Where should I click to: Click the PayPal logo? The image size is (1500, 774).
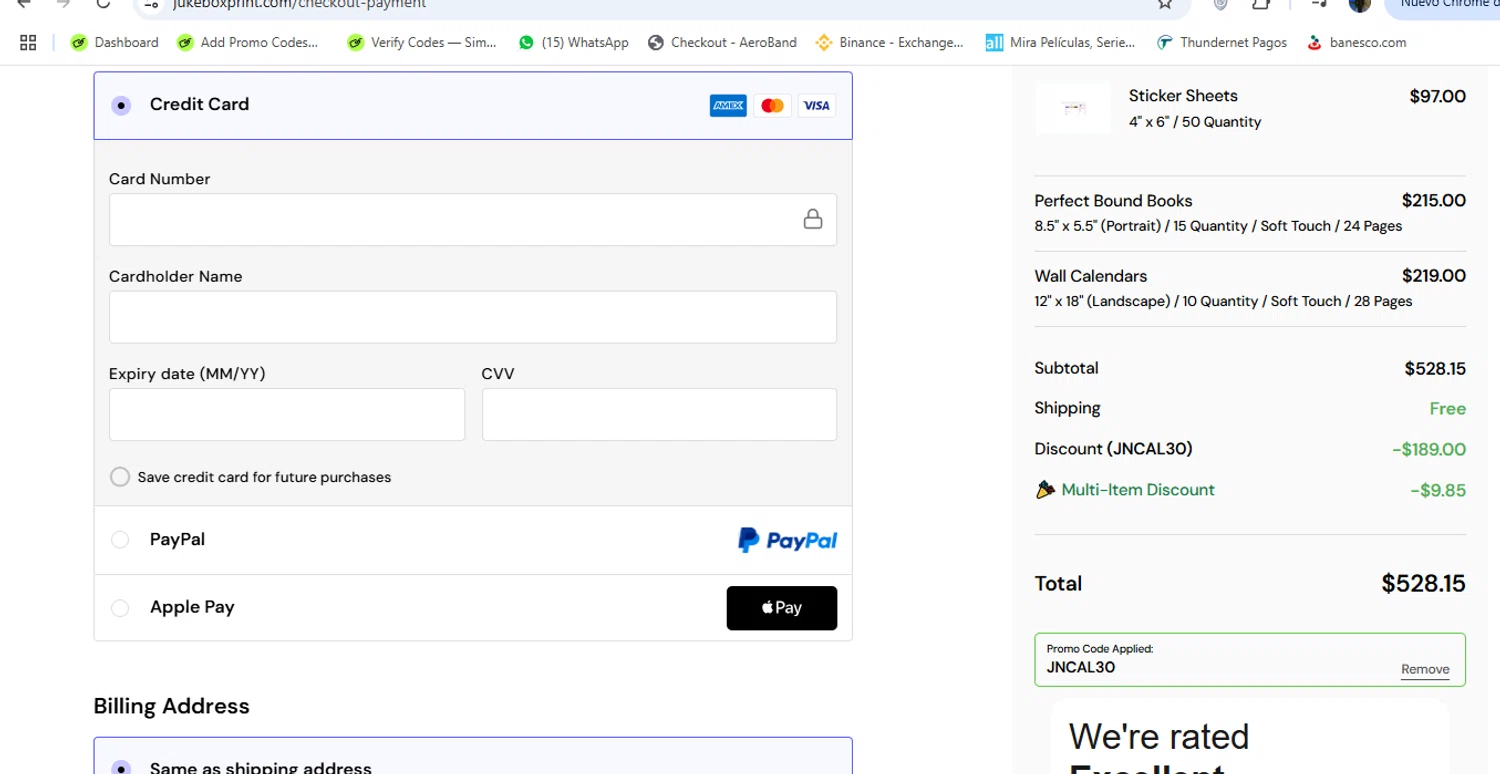(787, 540)
